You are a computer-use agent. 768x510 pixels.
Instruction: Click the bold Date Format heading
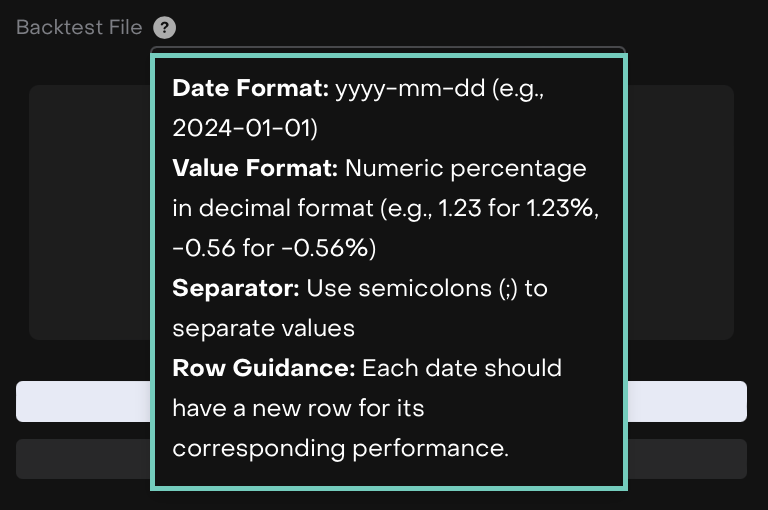tap(251, 88)
